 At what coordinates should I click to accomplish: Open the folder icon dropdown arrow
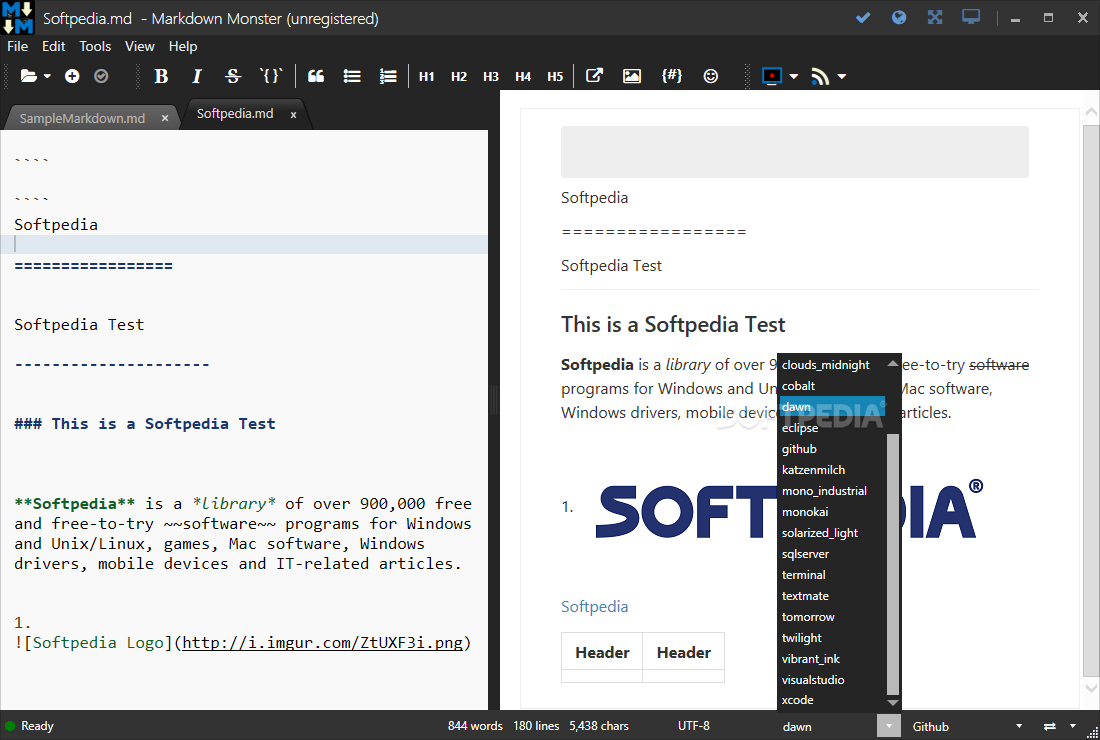[47, 76]
